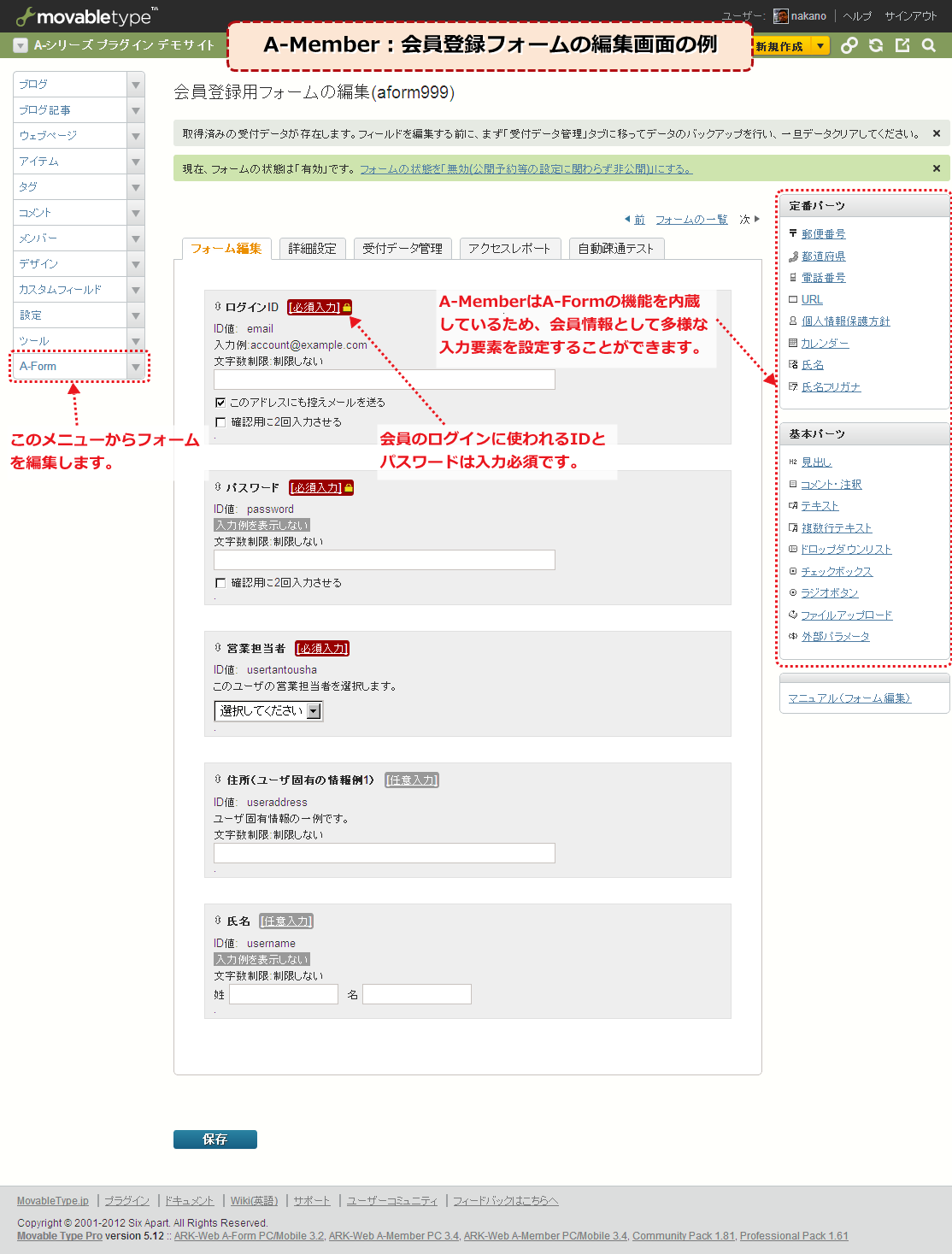Open the 選択してください sales rep dropdown

(x=268, y=711)
